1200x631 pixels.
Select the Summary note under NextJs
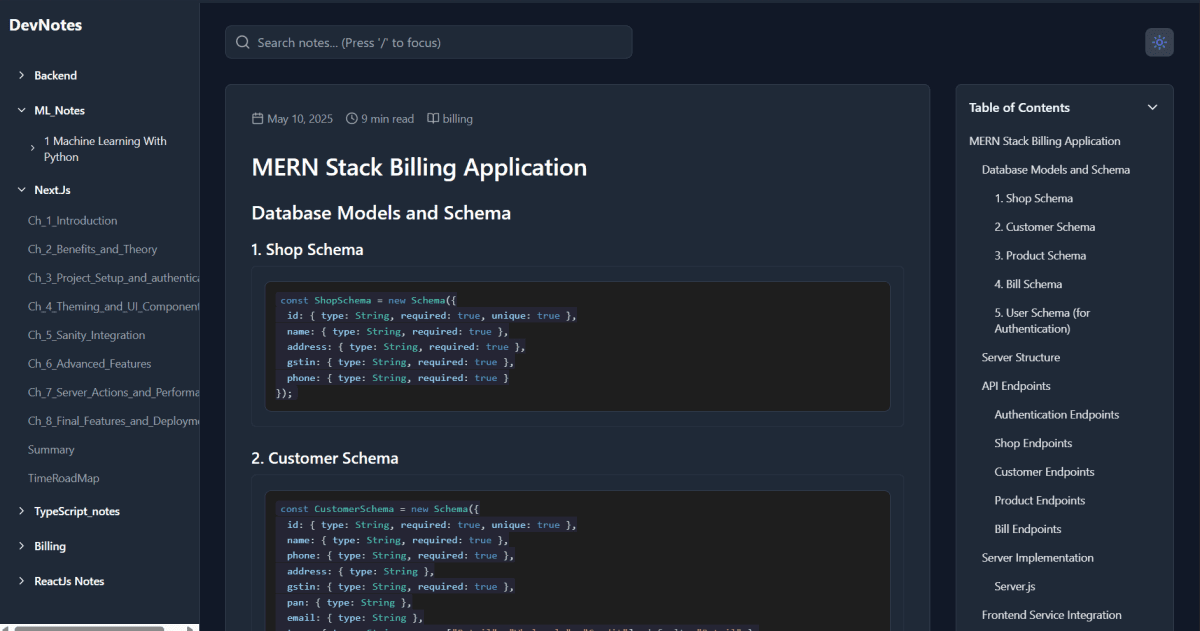(x=51, y=449)
